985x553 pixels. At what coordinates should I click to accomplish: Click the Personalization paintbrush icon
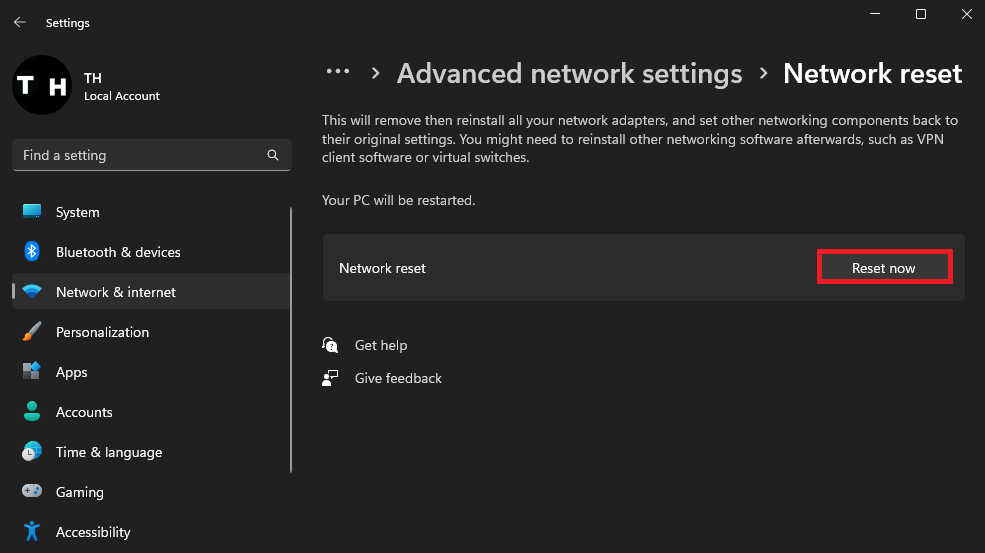tap(32, 332)
